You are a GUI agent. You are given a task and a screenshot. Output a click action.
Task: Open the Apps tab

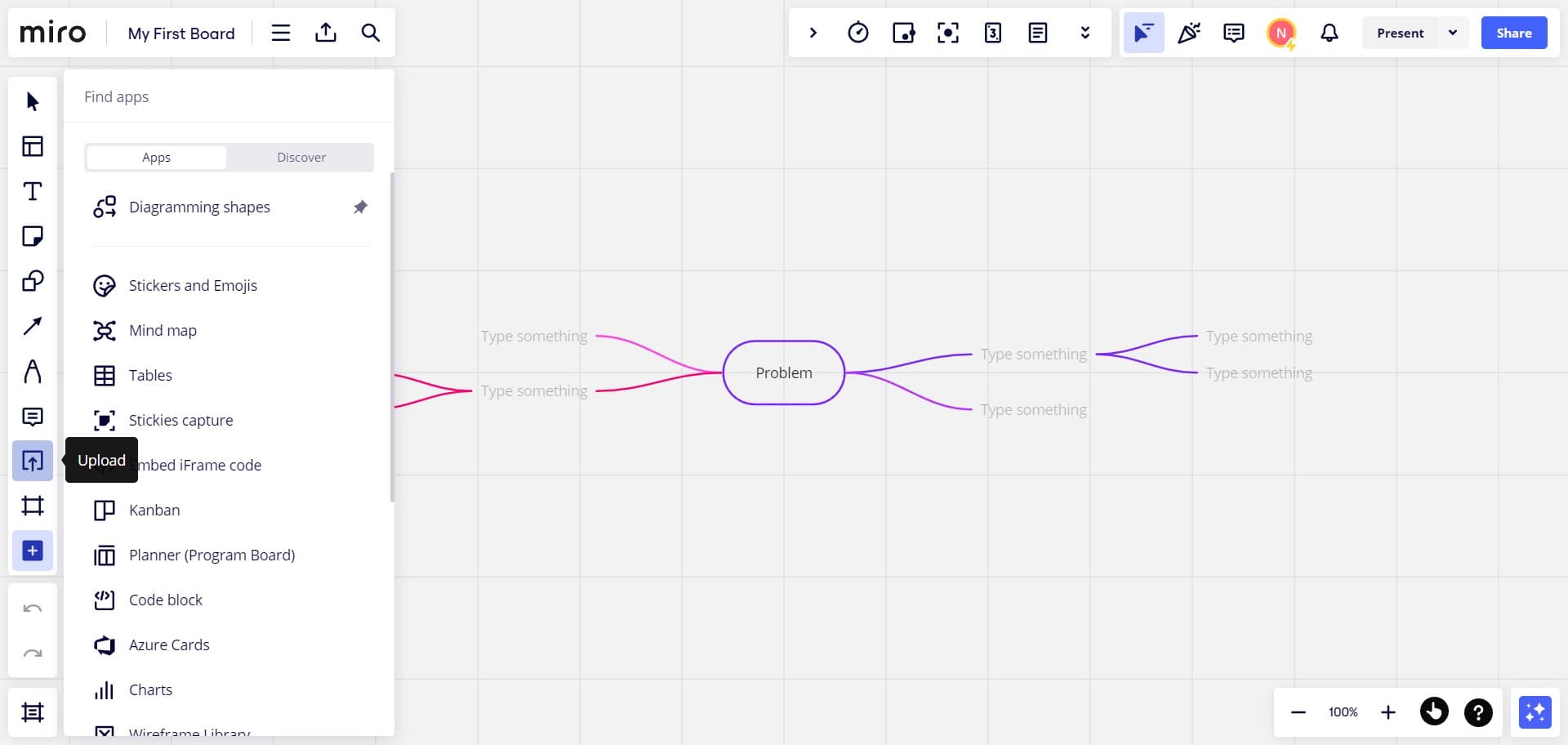point(156,157)
